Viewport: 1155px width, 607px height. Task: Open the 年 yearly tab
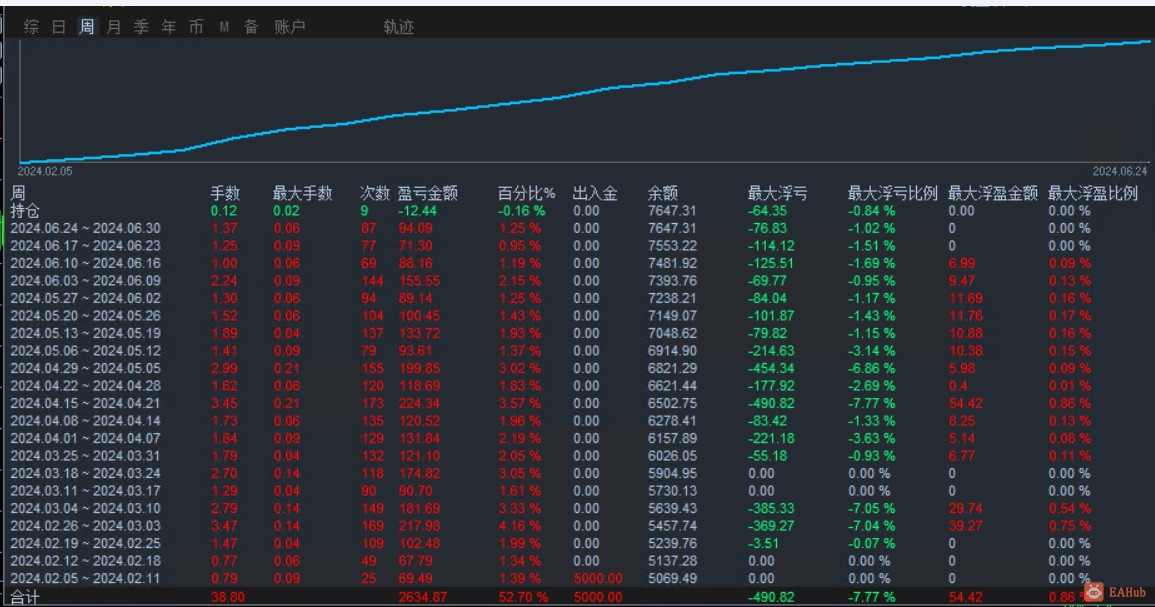(169, 27)
